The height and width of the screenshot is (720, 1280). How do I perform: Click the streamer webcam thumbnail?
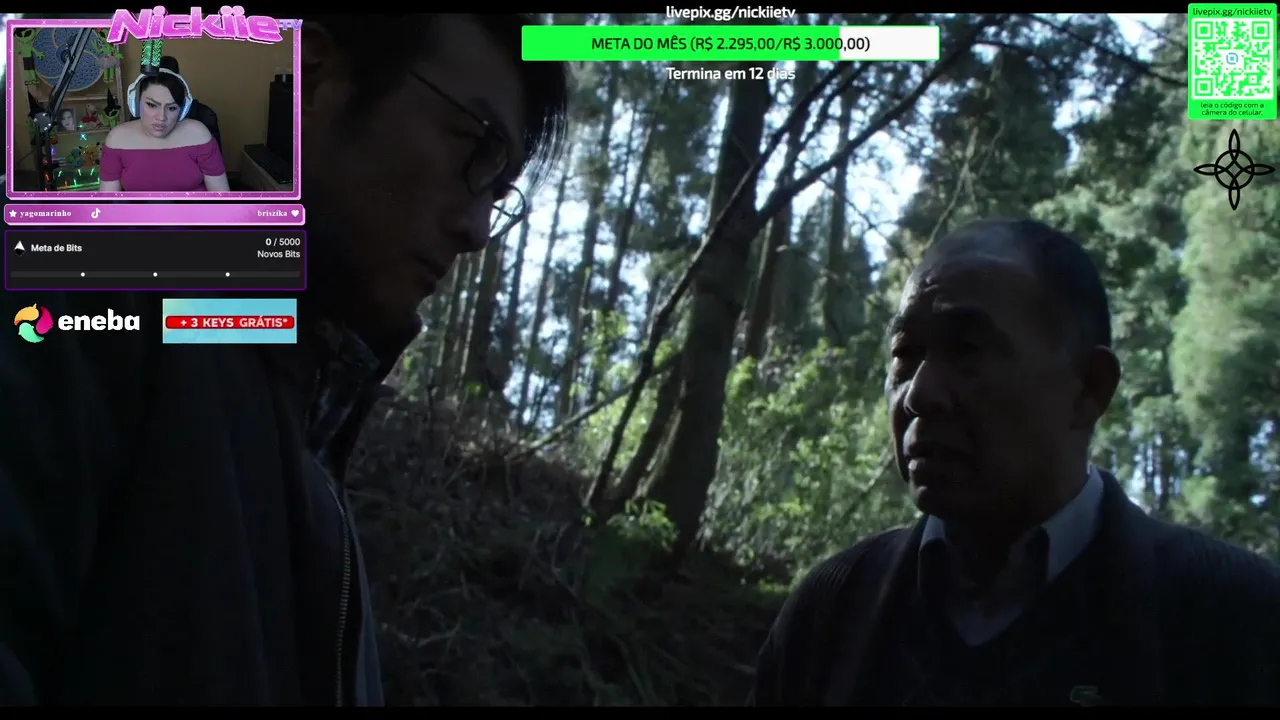(x=153, y=108)
